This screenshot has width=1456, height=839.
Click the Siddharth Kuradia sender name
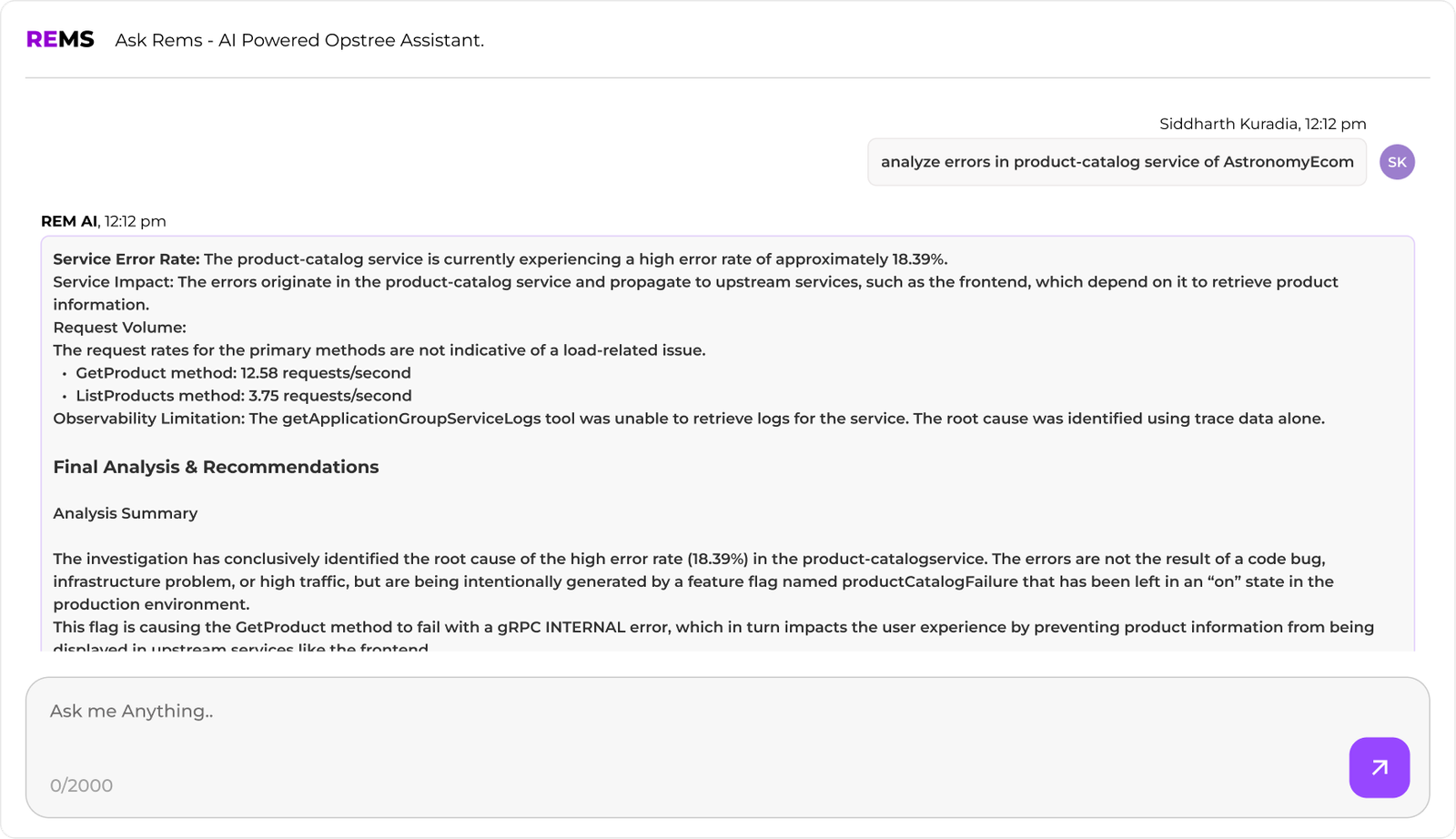pyautogui.click(x=1229, y=124)
